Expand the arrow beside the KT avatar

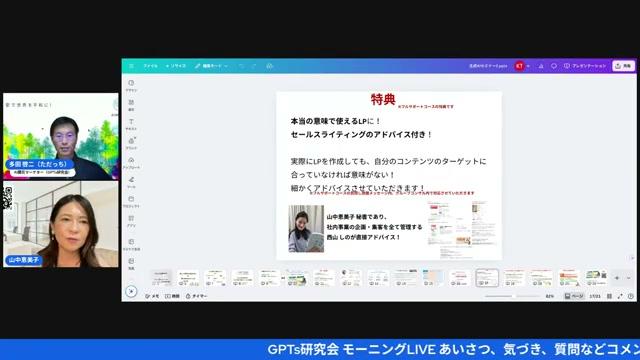[x=528, y=66]
